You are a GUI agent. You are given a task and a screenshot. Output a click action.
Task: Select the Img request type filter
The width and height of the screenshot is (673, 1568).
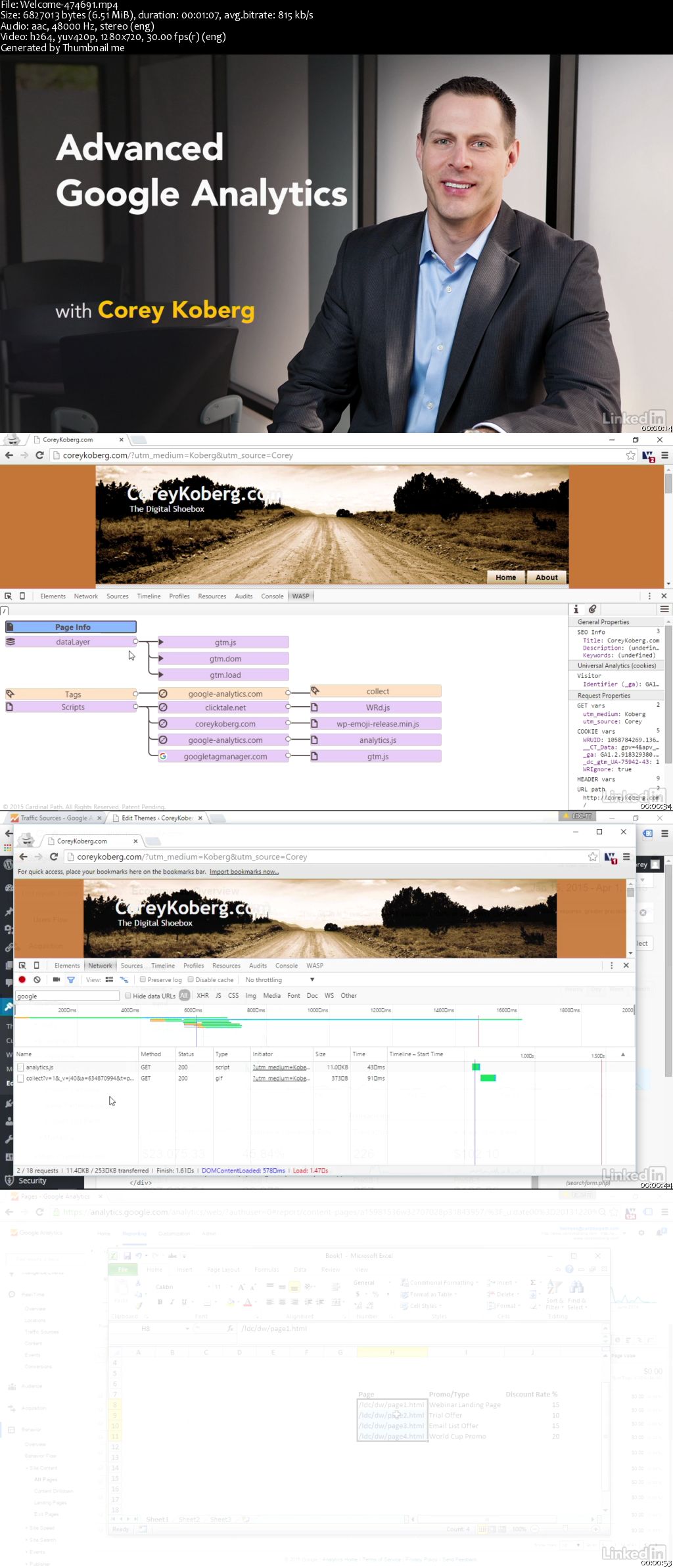pyautogui.click(x=250, y=996)
